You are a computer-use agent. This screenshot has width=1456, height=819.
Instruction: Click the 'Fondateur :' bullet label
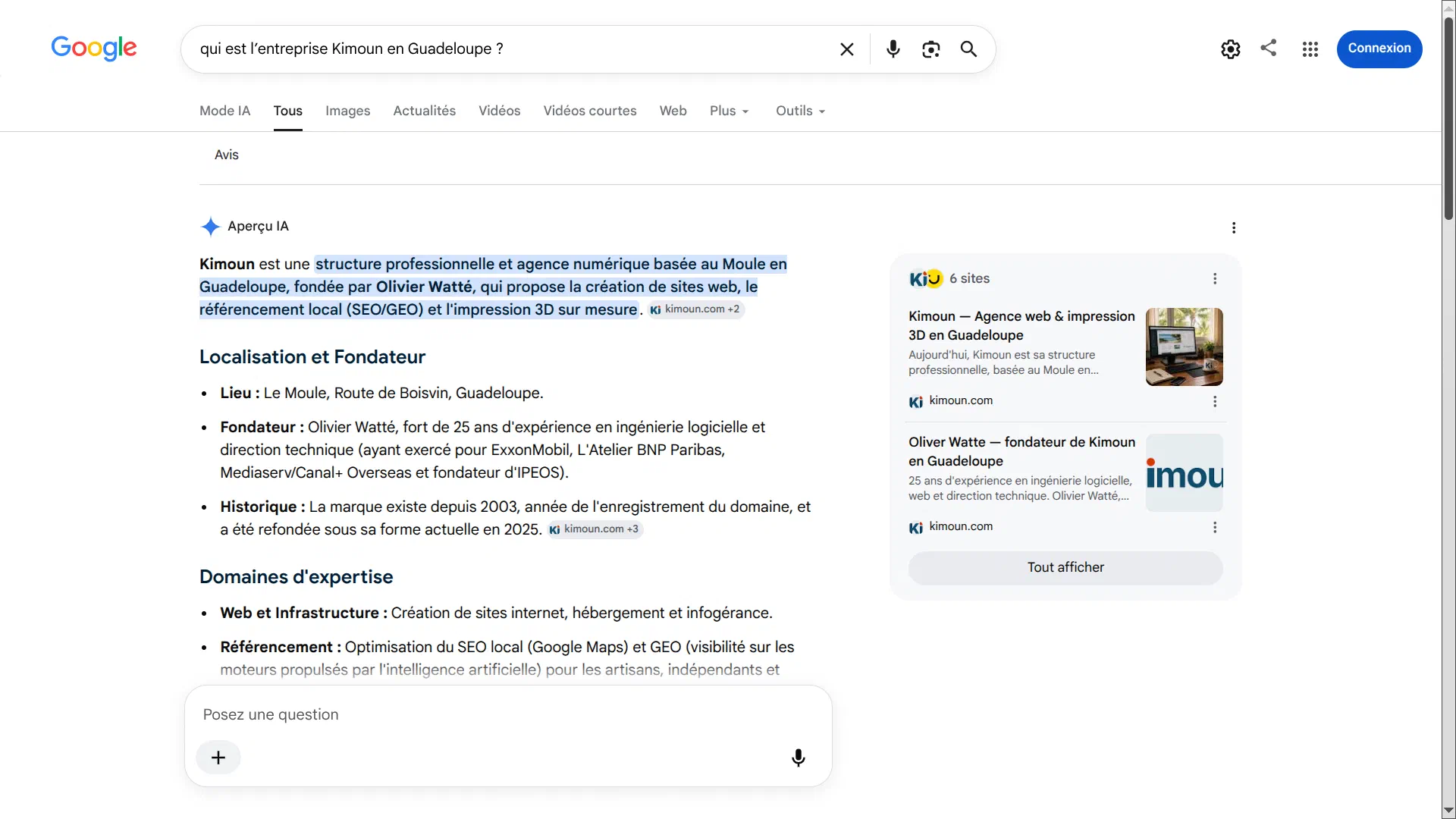[262, 427]
